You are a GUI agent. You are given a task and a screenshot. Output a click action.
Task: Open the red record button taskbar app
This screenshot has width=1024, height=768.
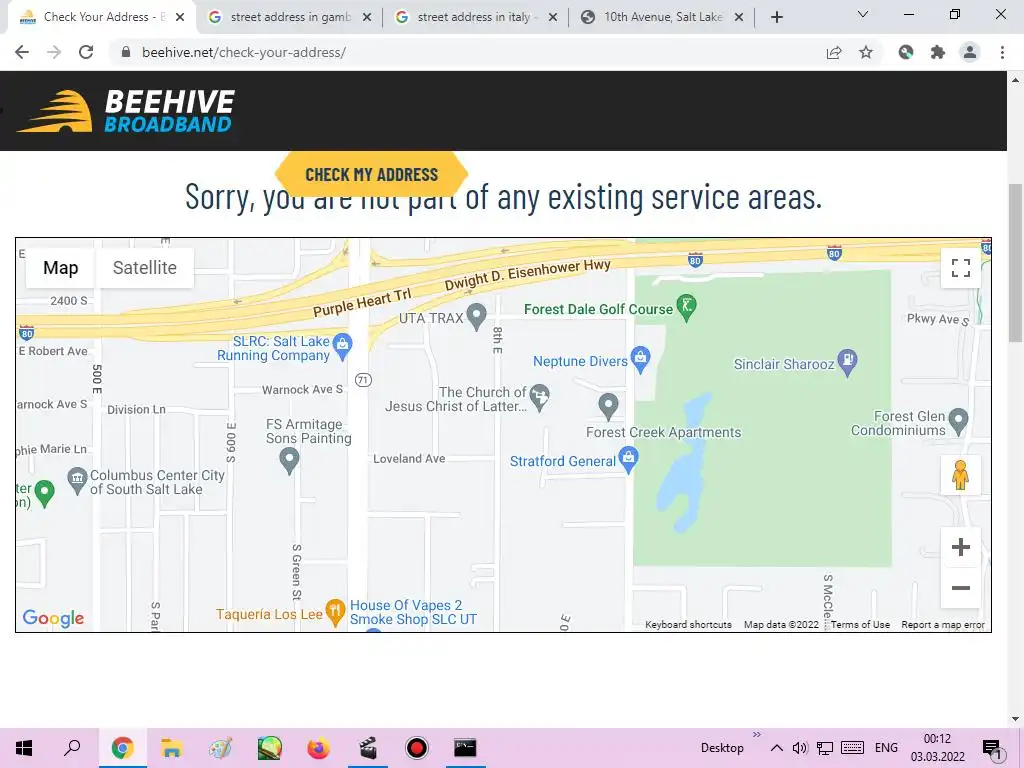416,748
